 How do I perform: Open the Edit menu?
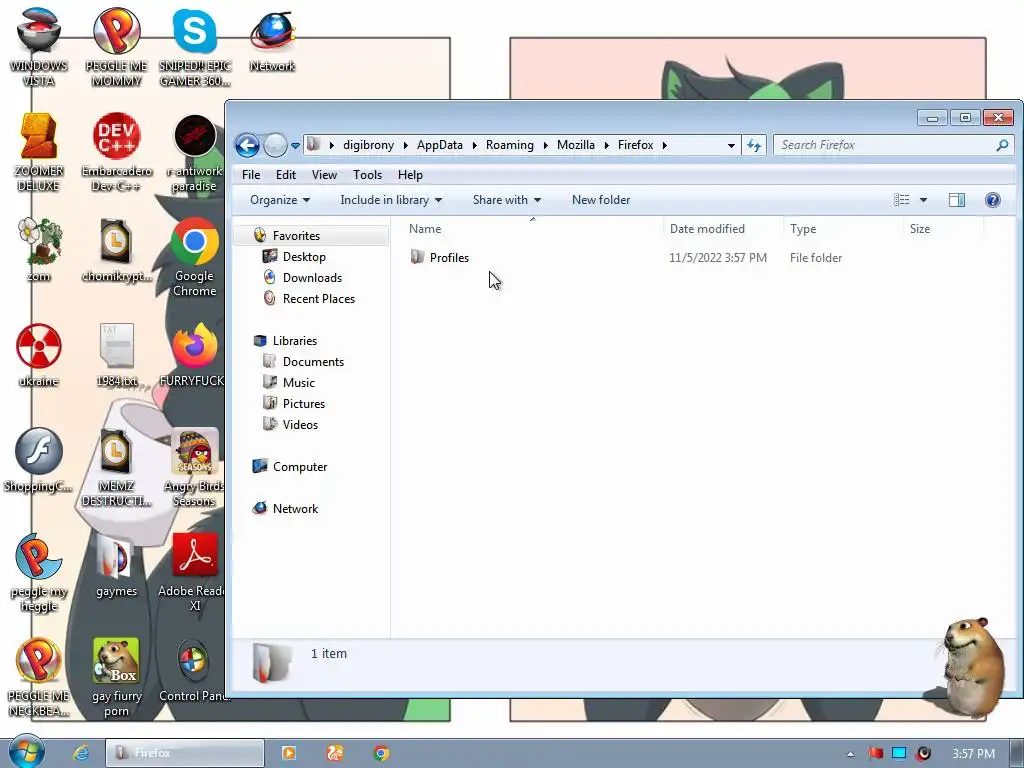tap(285, 175)
